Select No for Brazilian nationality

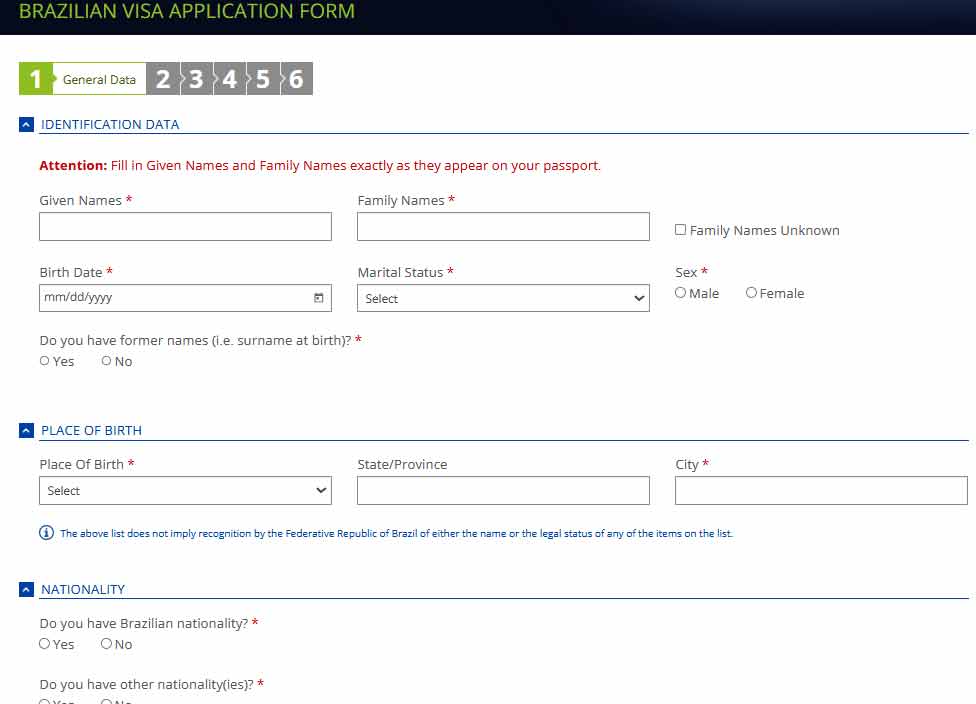pyautogui.click(x=107, y=644)
